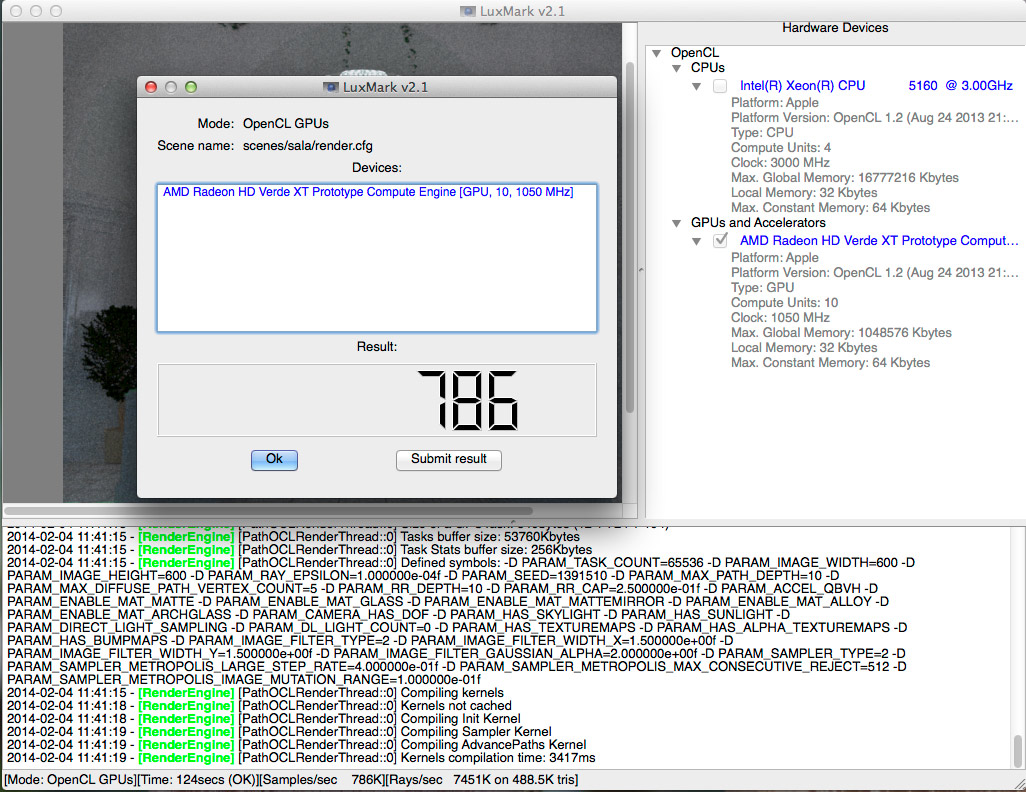Close the LuxMark result dialog
The width and height of the screenshot is (1026, 792).
(151, 87)
